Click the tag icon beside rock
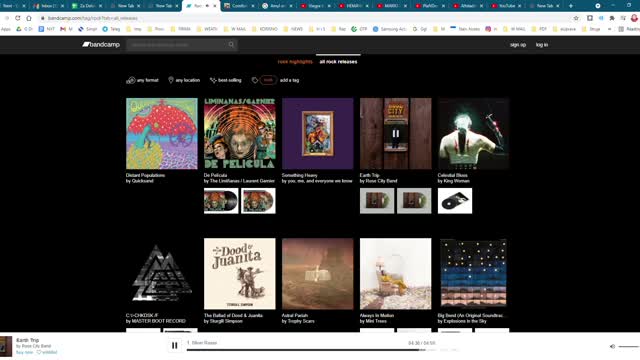Screen dimensions: 640x360 point(255,80)
